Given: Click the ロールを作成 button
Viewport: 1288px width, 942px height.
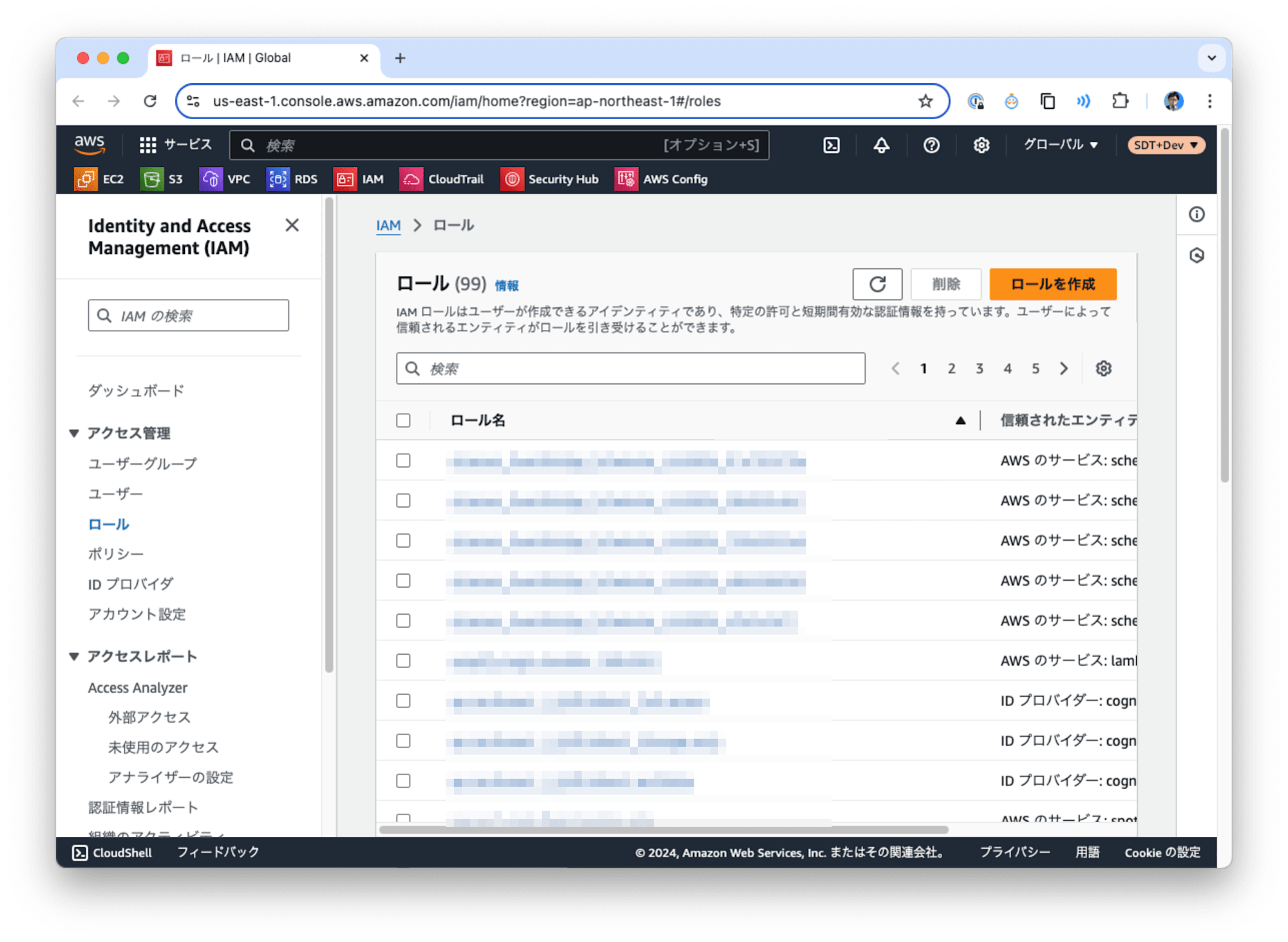Looking at the screenshot, I should 1053,284.
